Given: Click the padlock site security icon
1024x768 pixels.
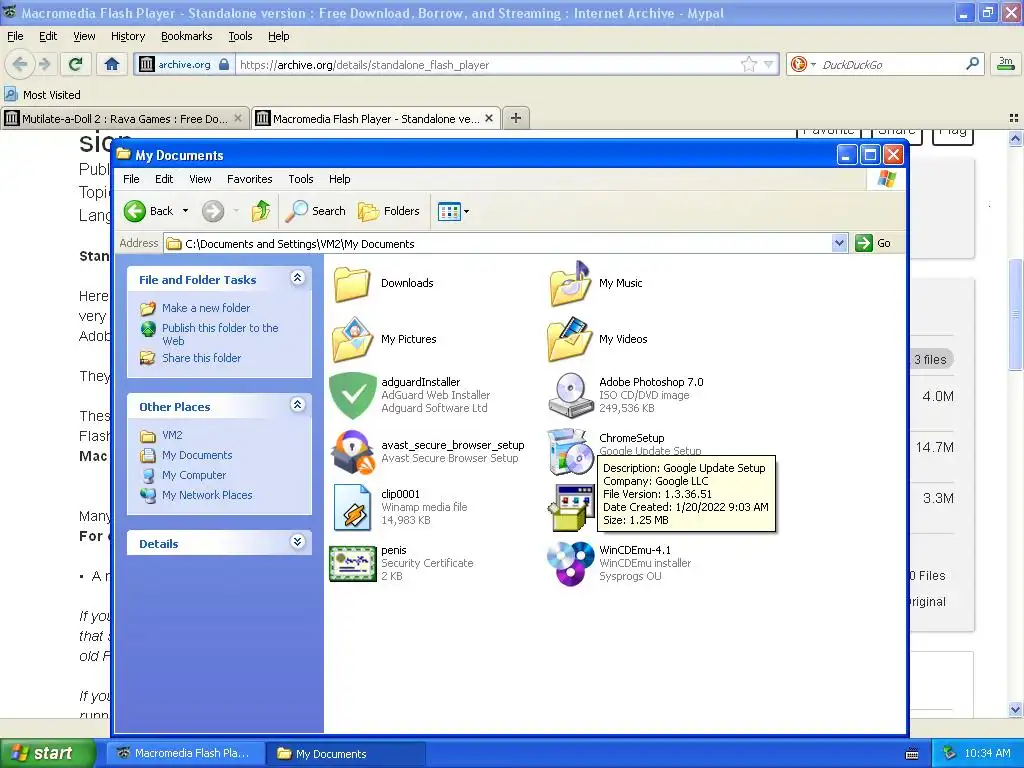Looking at the screenshot, I should click(x=224, y=64).
